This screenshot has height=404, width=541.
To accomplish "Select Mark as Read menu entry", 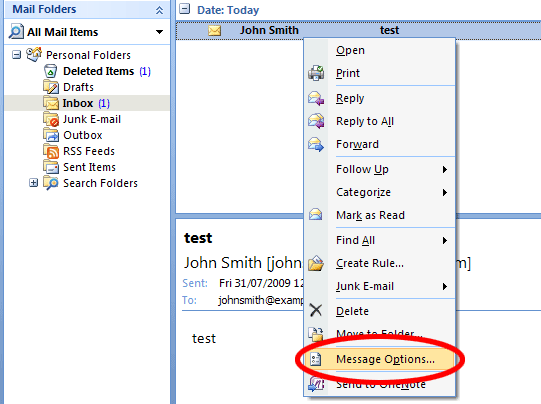I will [x=380, y=215].
